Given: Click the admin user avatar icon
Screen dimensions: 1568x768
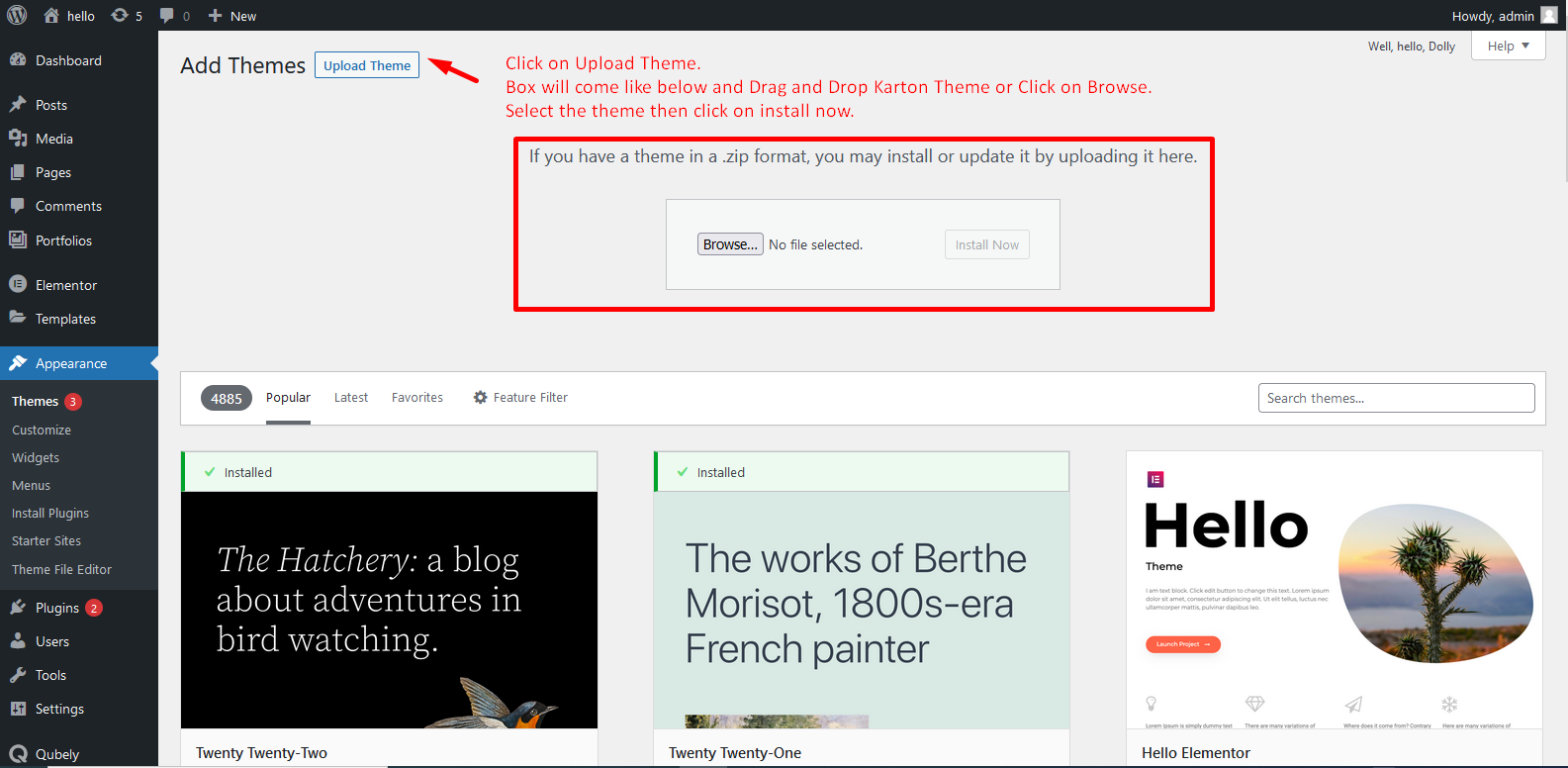Looking at the screenshot, I should pos(1549,16).
